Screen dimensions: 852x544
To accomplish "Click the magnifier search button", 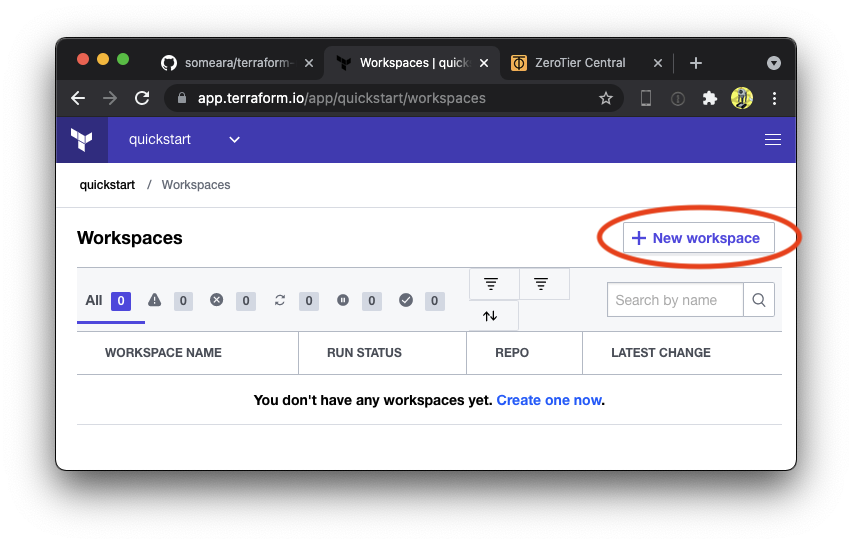I will coord(759,299).
